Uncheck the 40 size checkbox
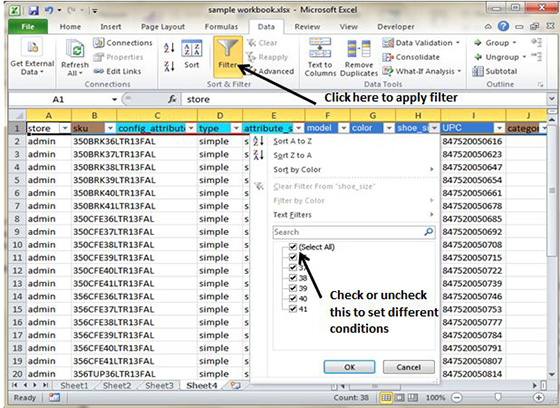Image resolution: width=560 pixels, height=408 pixels. point(293,298)
